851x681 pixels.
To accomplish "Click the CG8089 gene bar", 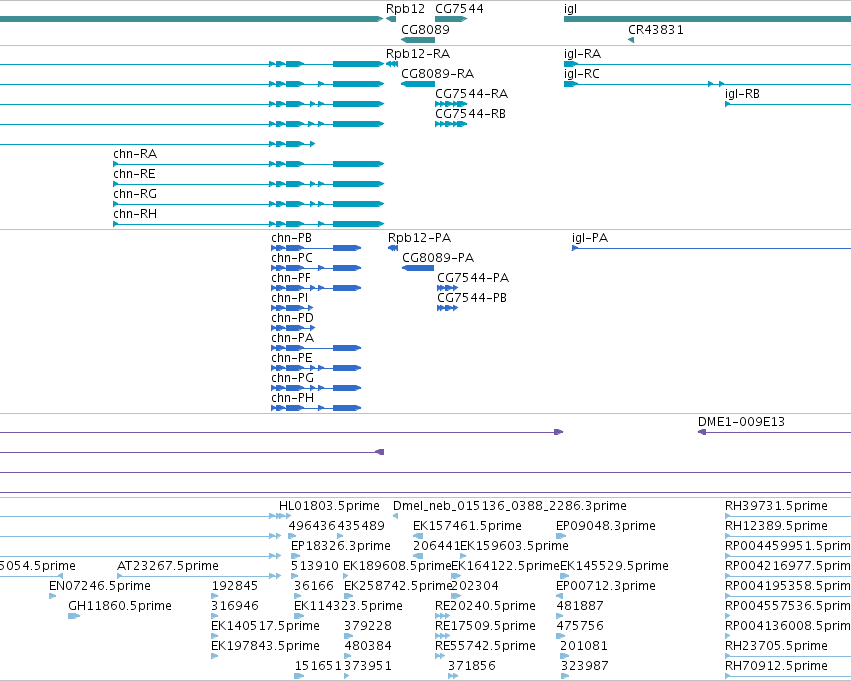I will tap(418, 40).
